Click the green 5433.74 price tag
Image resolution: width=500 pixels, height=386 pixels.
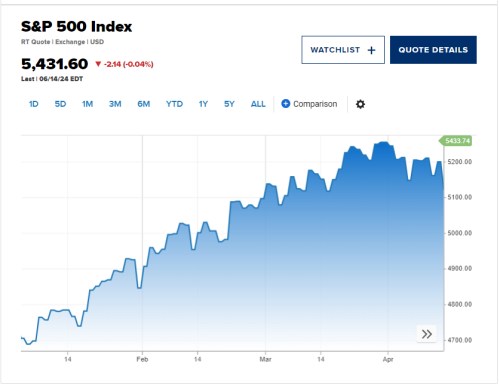[x=455, y=141]
